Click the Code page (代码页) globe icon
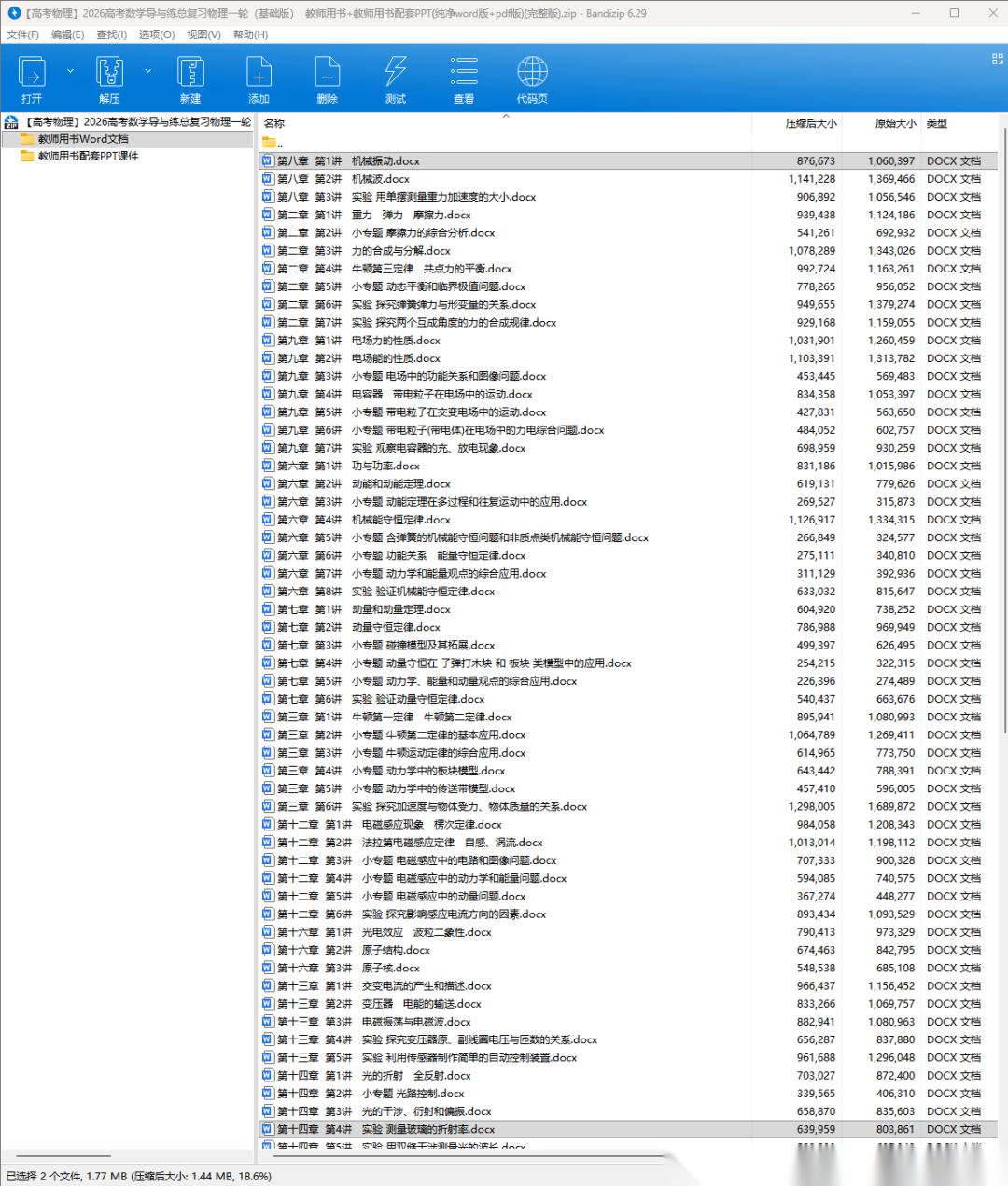 532,73
